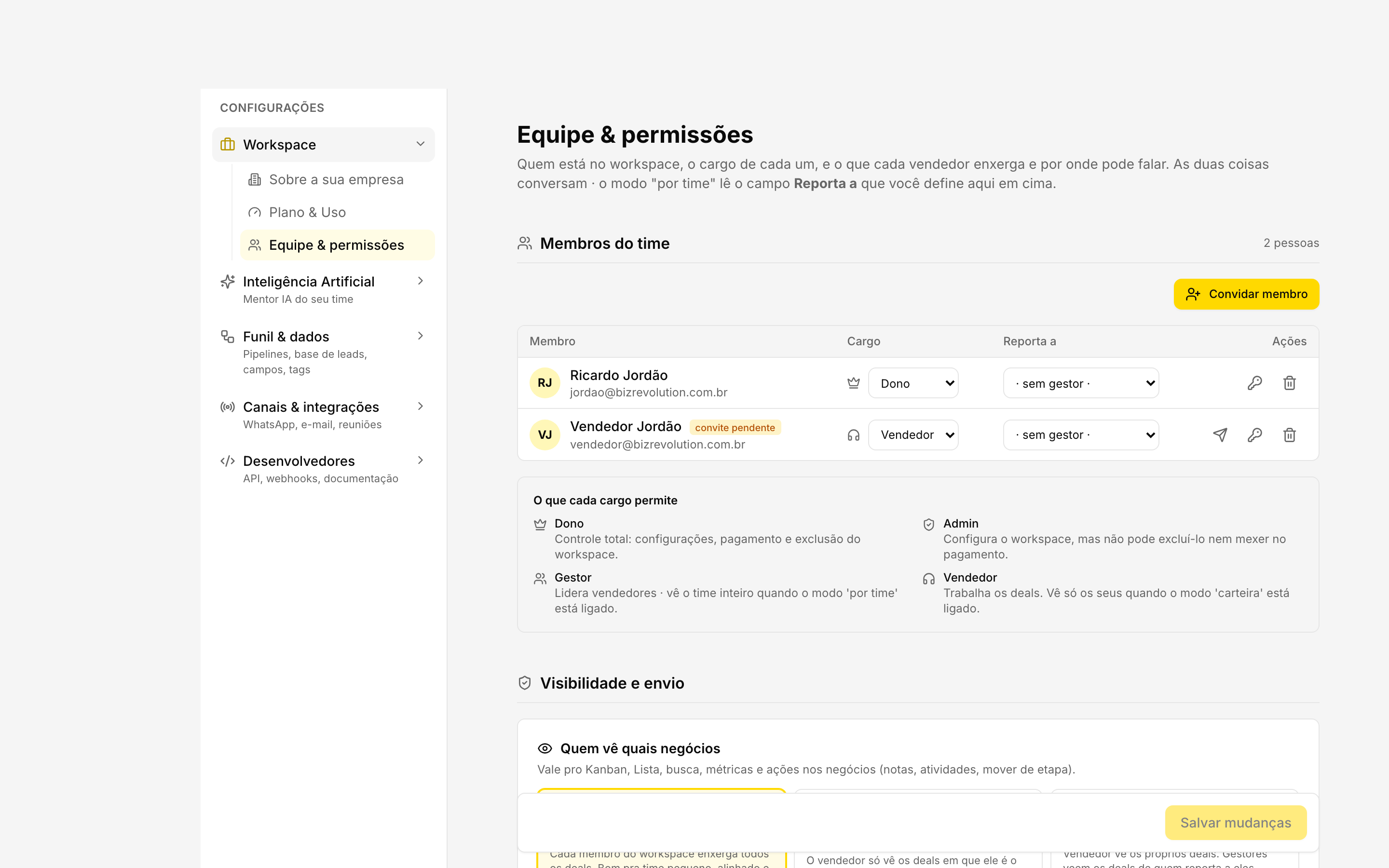Click the Membros do time people icon
This screenshot has height=868, width=1389.
point(525,244)
